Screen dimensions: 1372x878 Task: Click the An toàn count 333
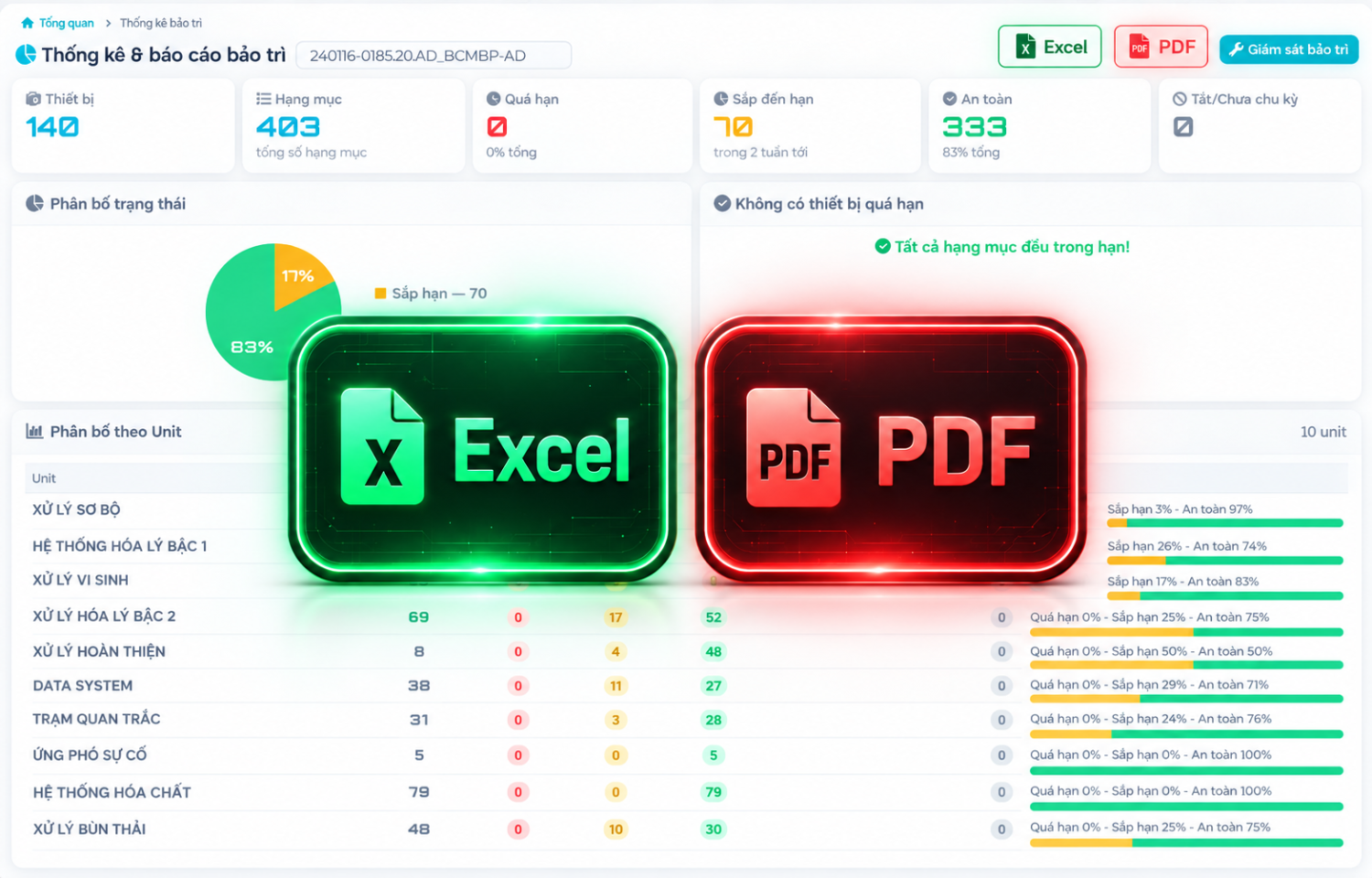[x=975, y=127]
